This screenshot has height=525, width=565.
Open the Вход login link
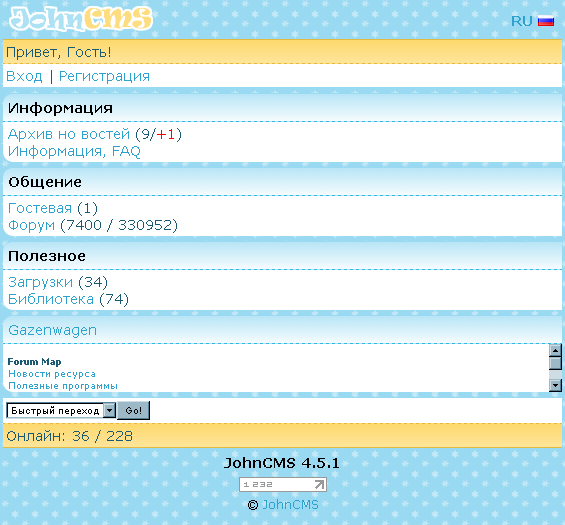point(24,76)
